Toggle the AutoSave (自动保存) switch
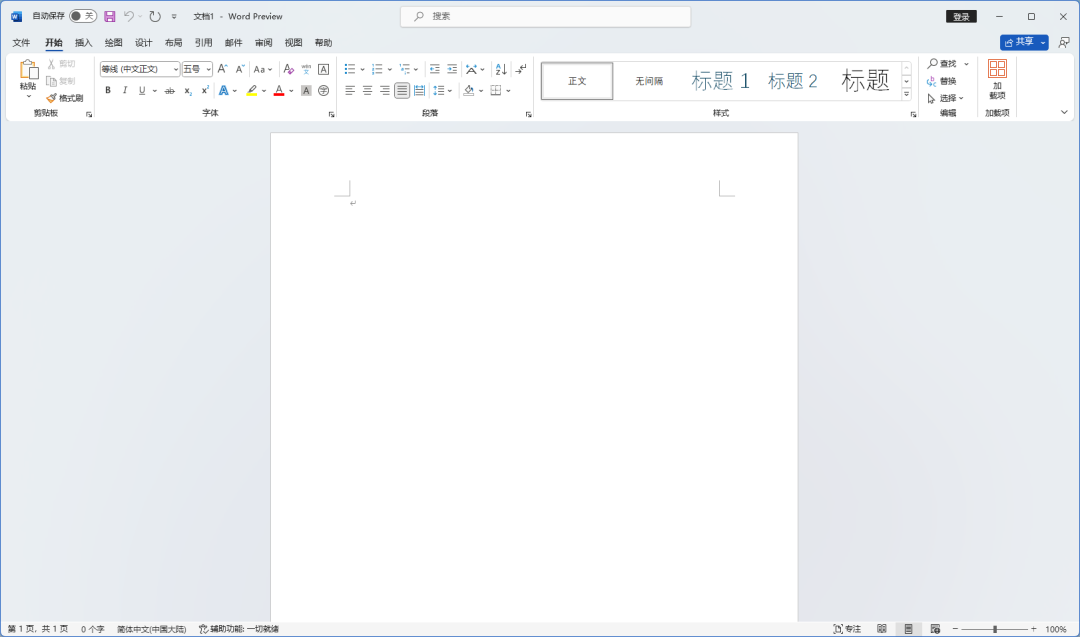Screen dimensions: 1080x637 tap(83, 16)
